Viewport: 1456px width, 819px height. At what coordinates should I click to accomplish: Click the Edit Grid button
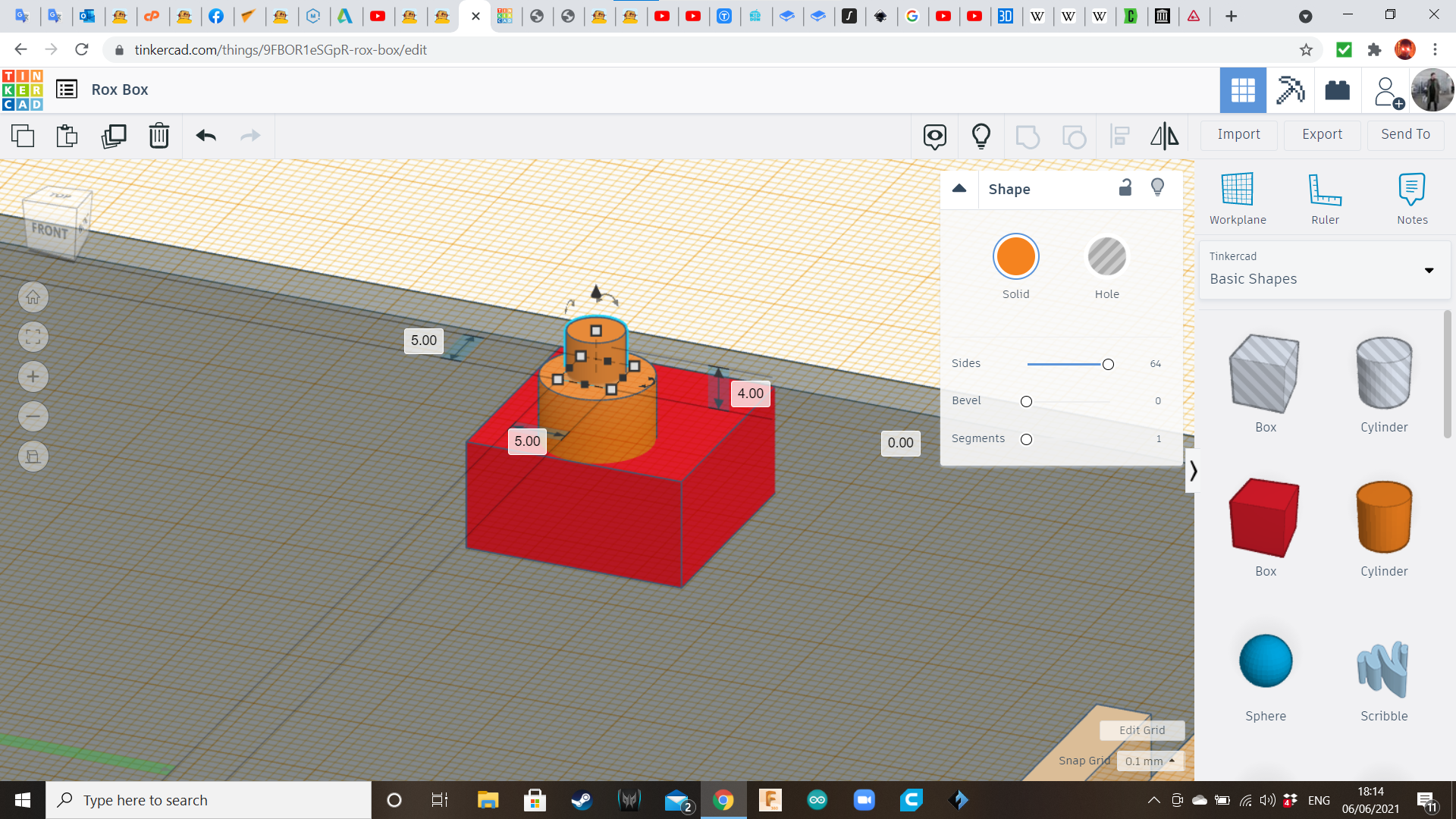coord(1142,730)
